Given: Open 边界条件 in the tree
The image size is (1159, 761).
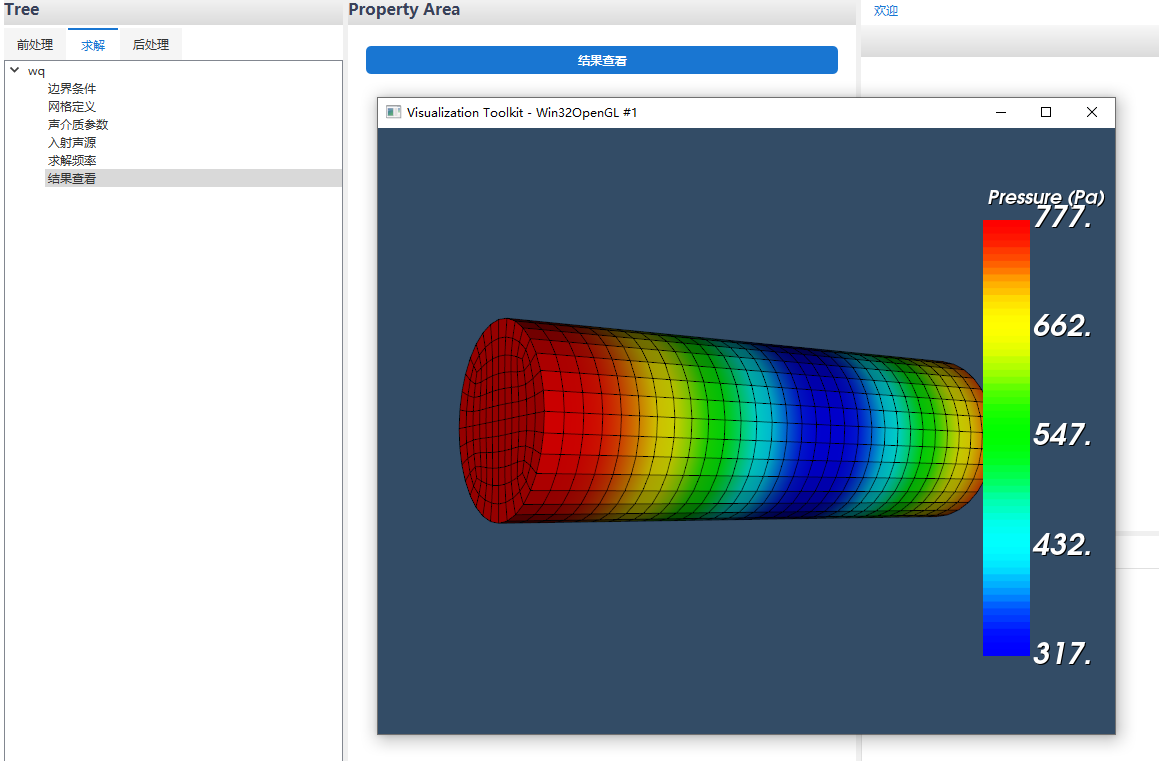Looking at the screenshot, I should tap(72, 89).
